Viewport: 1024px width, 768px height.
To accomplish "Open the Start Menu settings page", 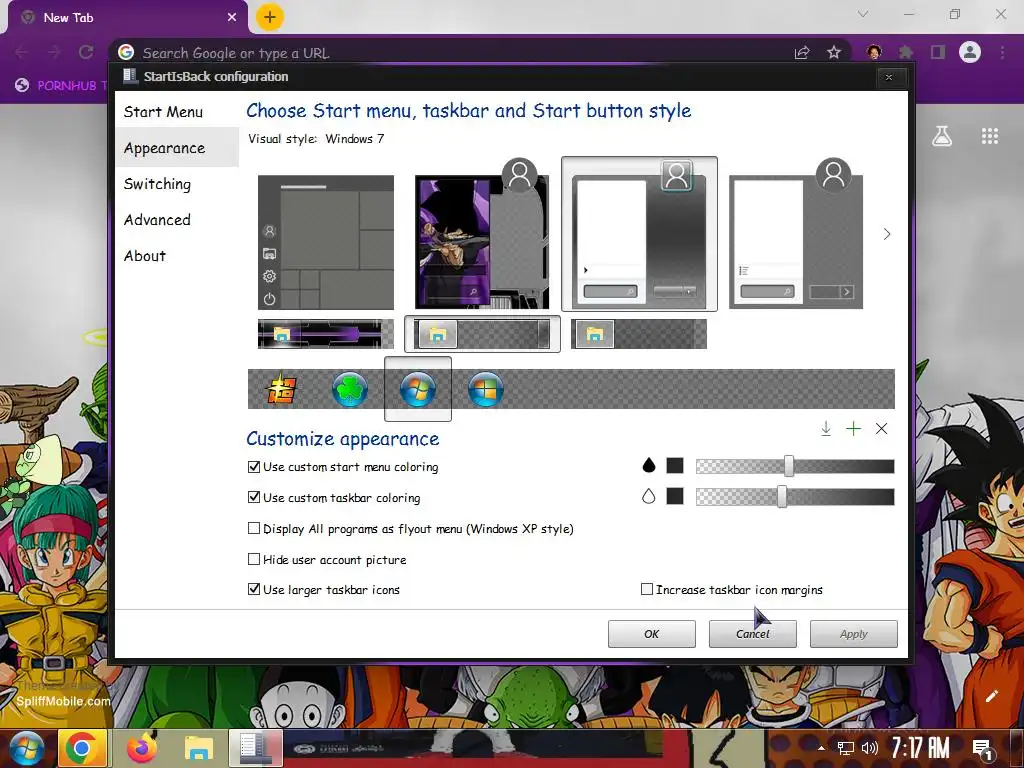I will pos(163,112).
